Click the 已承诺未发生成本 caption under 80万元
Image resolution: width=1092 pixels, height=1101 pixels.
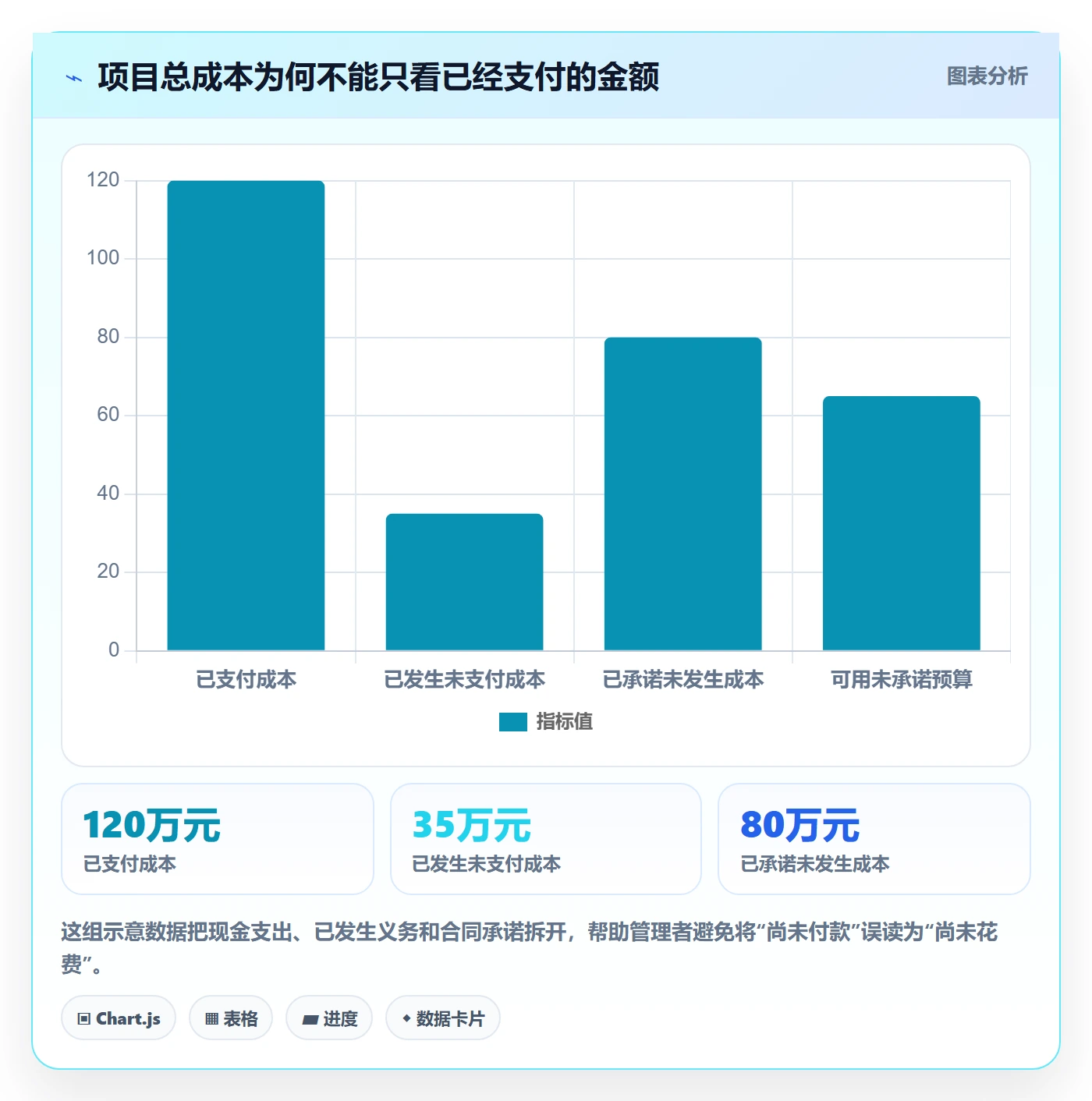[x=815, y=864]
